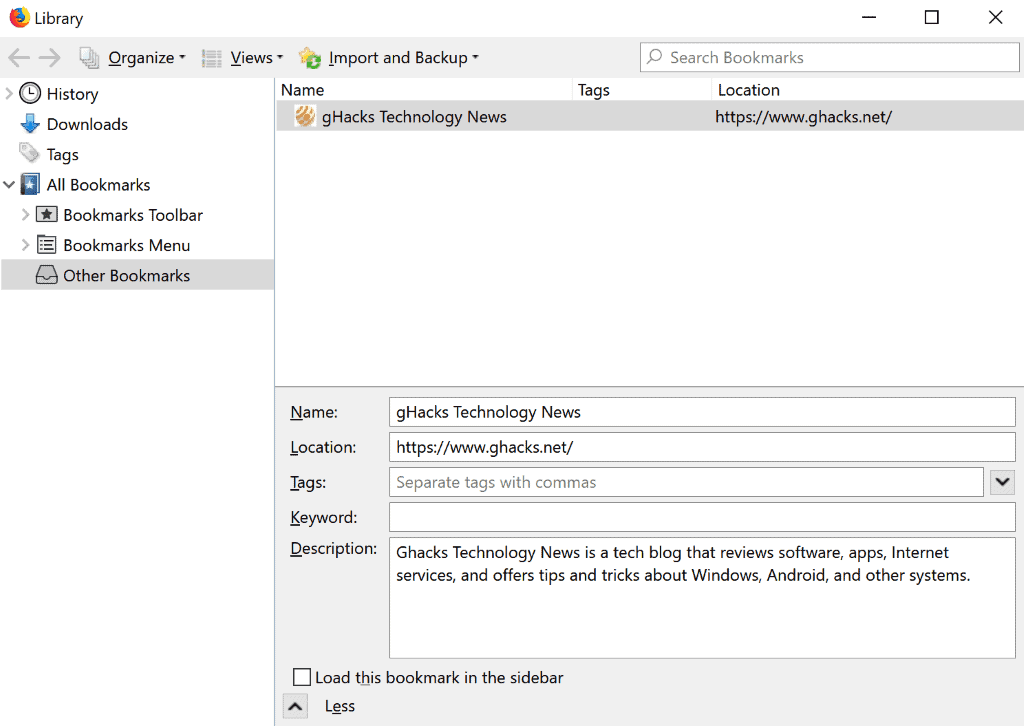Open History via its clock icon
The height and width of the screenshot is (726, 1024).
tap(30, 93)
